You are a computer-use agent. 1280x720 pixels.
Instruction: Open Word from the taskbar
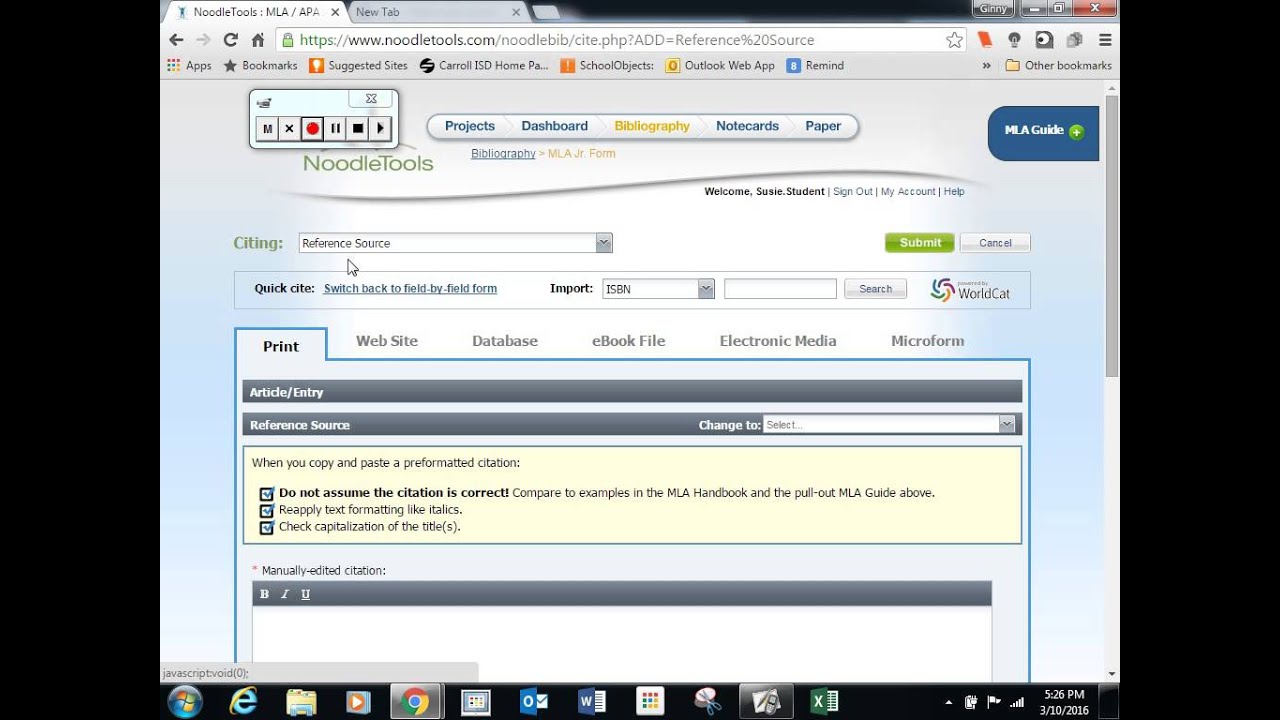592,702
